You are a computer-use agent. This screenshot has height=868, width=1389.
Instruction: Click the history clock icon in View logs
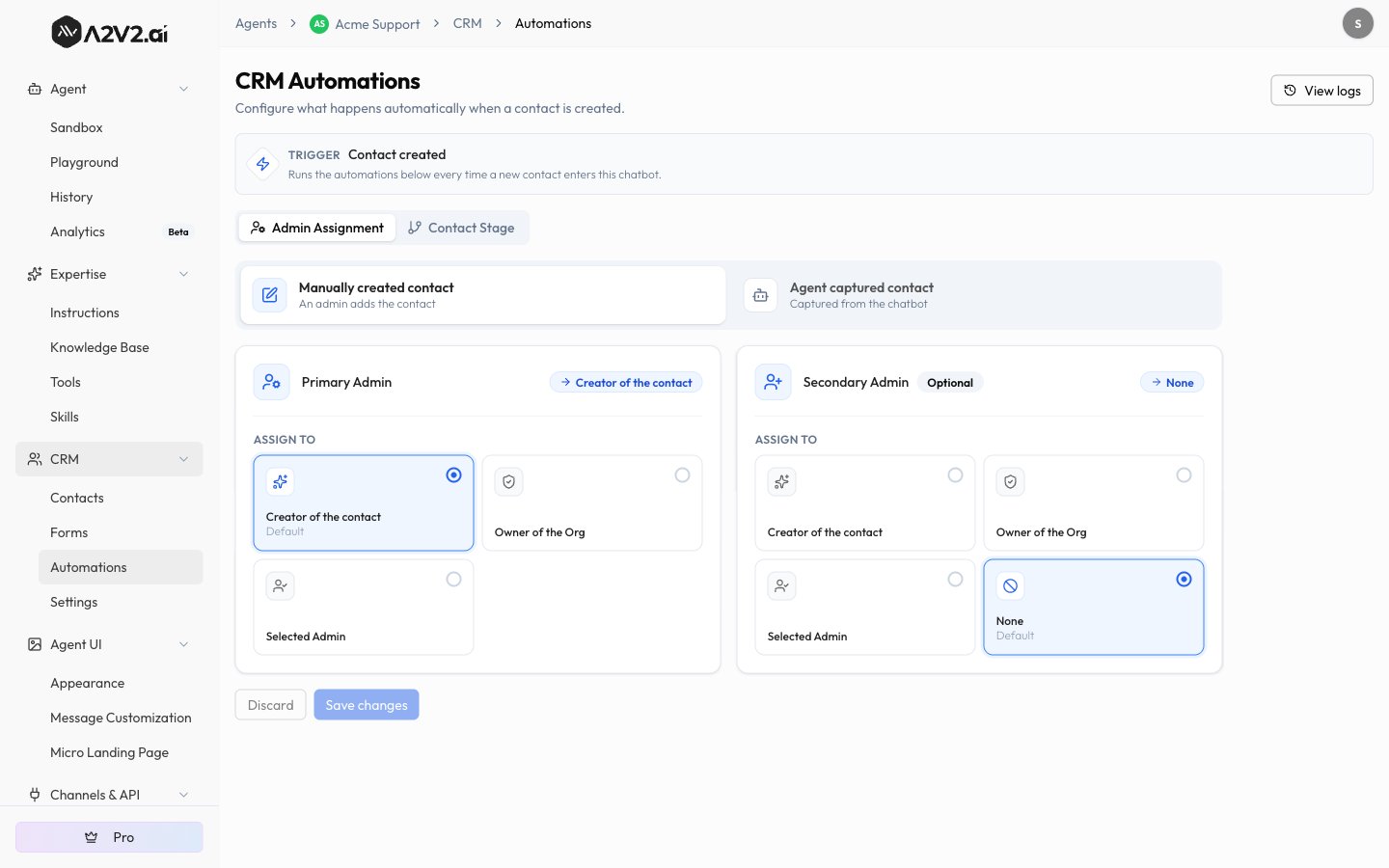tap(1290, 90)
